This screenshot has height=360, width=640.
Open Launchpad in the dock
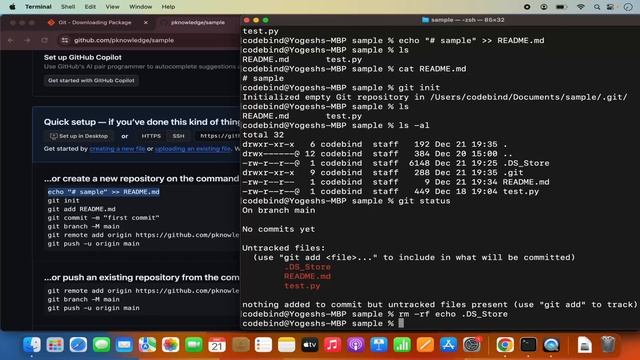pyautogui.click(x=55, y=345)
